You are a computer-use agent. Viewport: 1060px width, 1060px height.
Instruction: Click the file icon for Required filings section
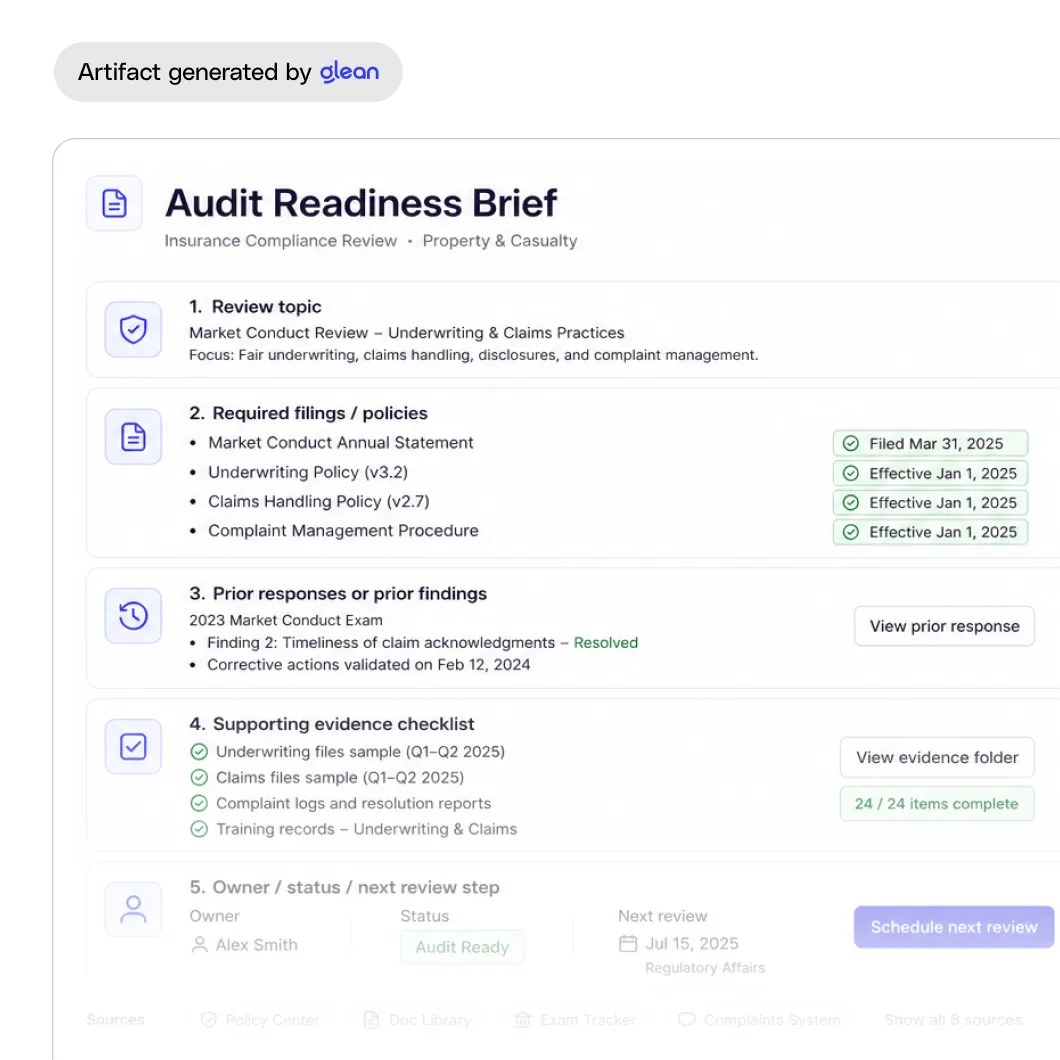[133, 437]
